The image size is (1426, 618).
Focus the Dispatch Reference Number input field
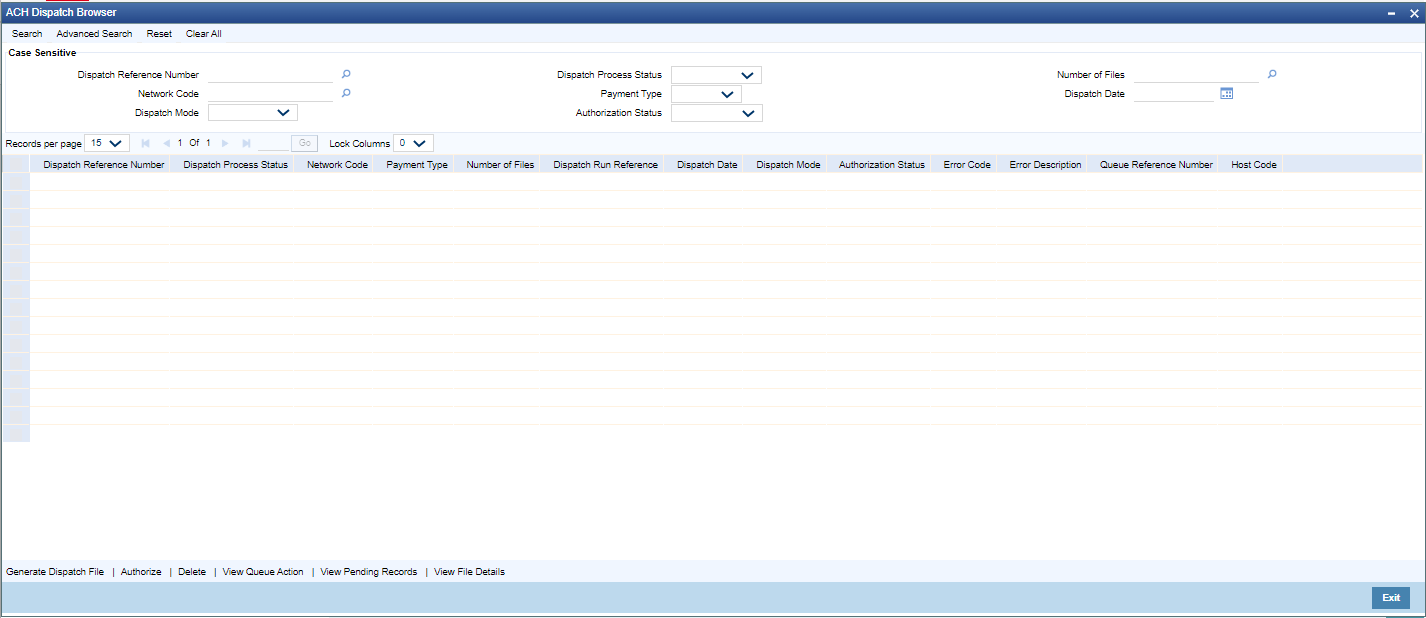[270, 74]
